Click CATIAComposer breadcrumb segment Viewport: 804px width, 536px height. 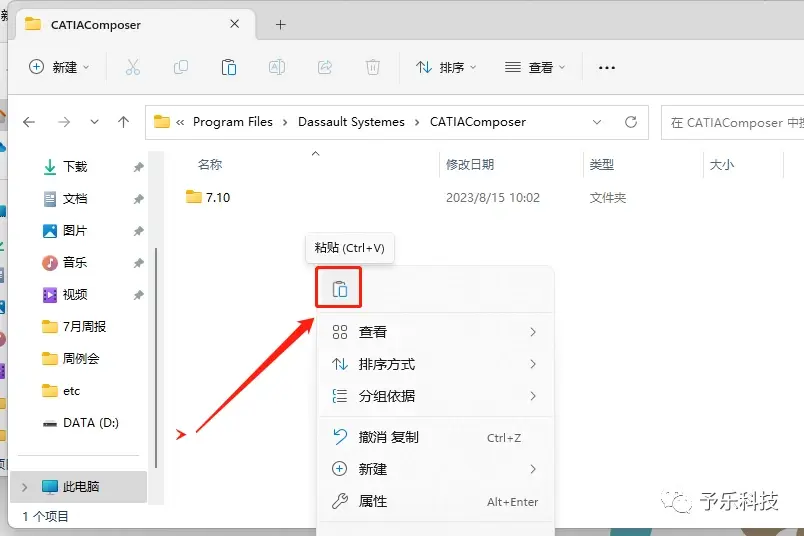coord(478,122)
